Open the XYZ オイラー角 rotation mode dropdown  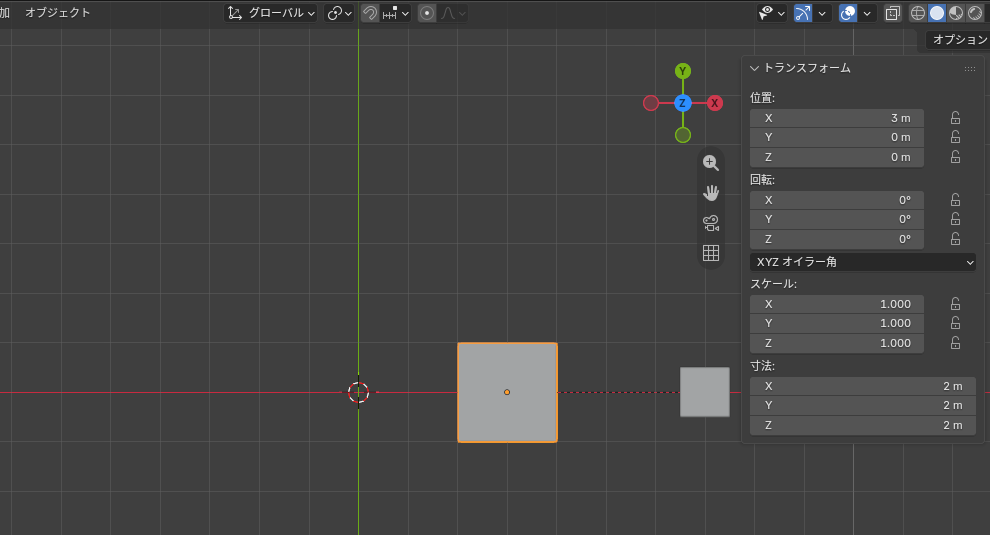[862, 262]
